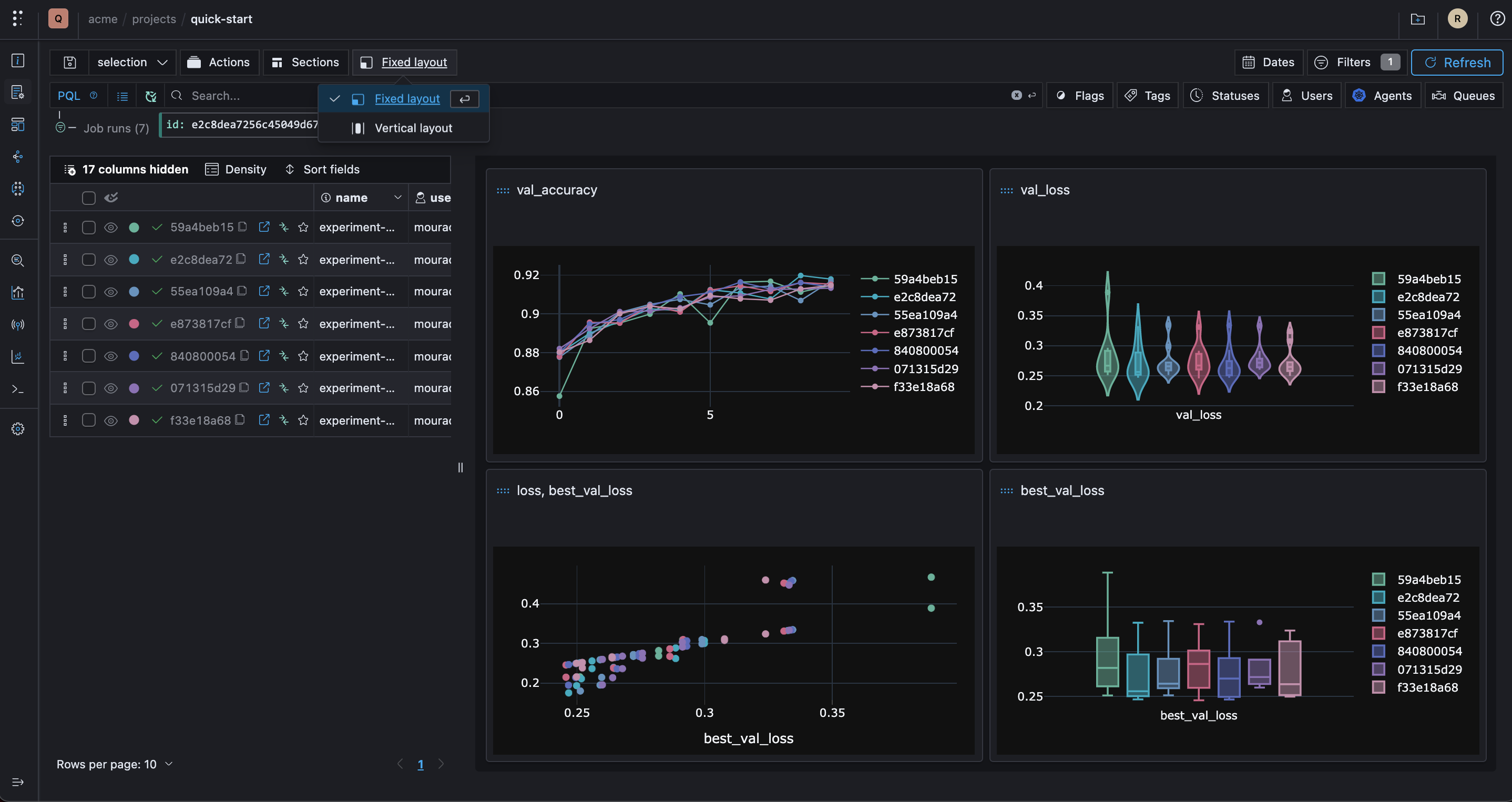Open the Tags filter dropdown

click(1148, 96)
